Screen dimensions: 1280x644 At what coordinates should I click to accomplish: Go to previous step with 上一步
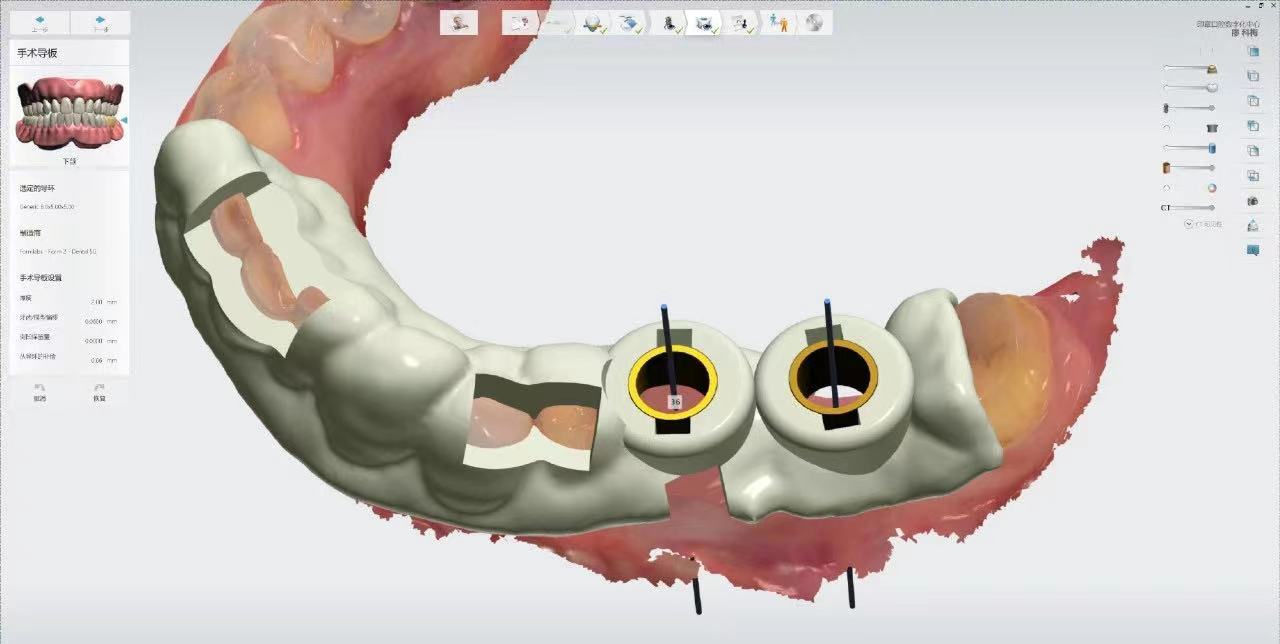pyautogui.click(x=39, y=22)
